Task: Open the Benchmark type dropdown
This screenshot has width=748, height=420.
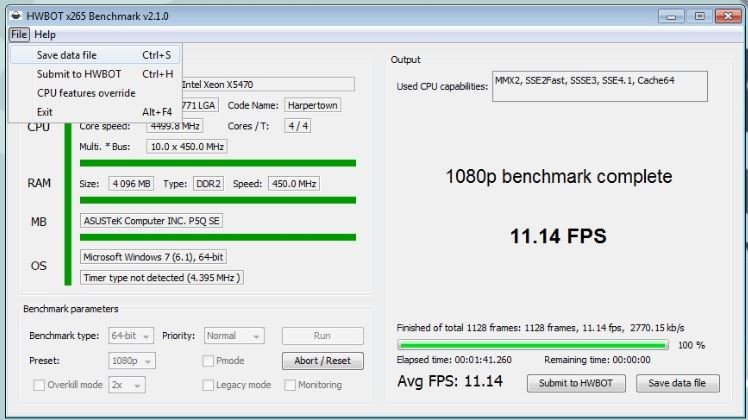Action: tap(131, 336)
